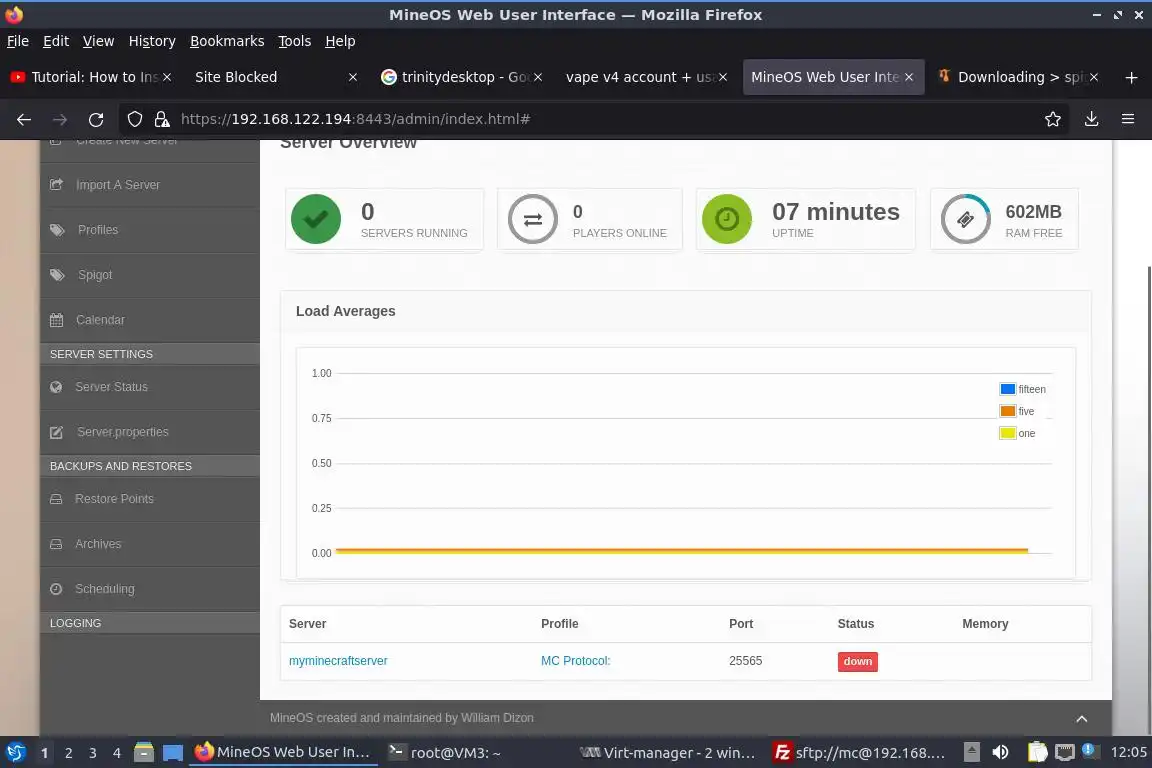Click the taskbar display tray icon
1152x768 pixels.
(x=1065, y=752)
